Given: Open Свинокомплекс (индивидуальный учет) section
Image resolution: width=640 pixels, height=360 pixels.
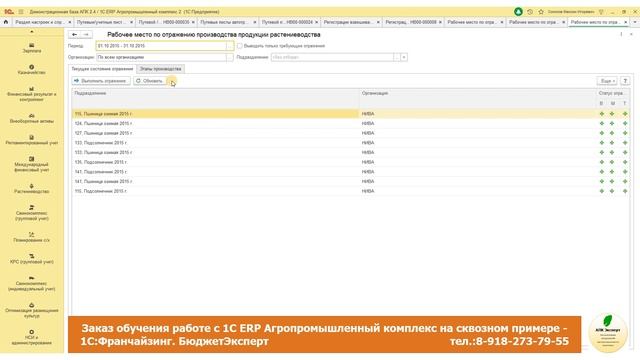Looking at the screenshot, I should pyautogui.click(x=32, y=283).
